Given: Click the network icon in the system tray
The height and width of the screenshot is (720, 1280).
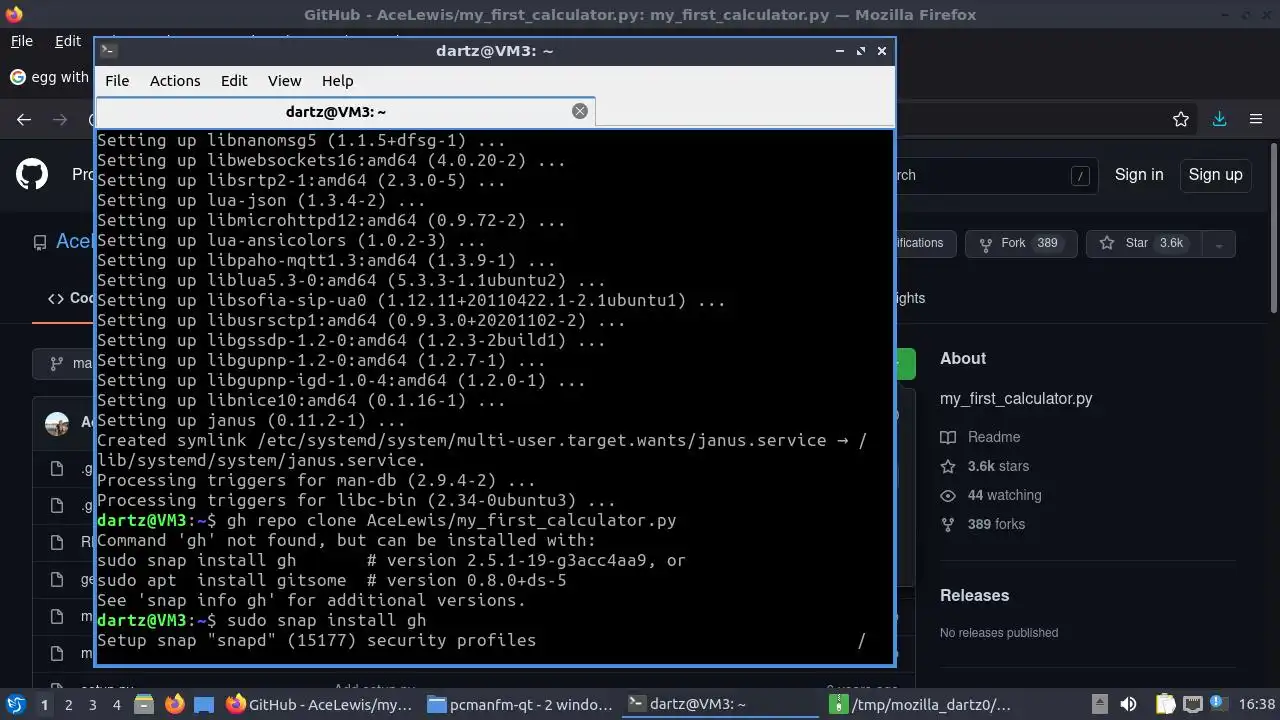Looking at the screenshot, I should coord(1190,705).
